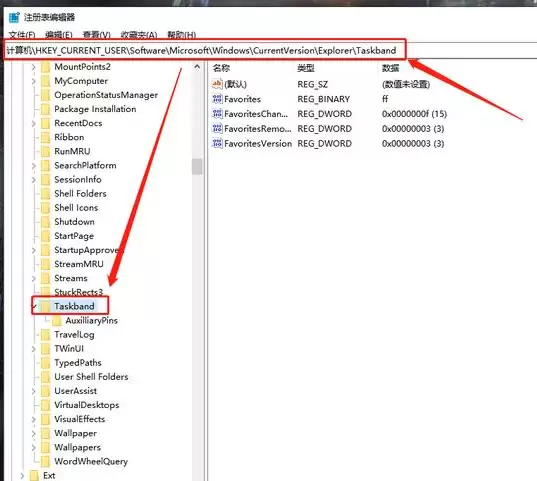
Task: Select the WordWheelQuery folder icon
Action: pyautogui.click(x=45, y=461)
